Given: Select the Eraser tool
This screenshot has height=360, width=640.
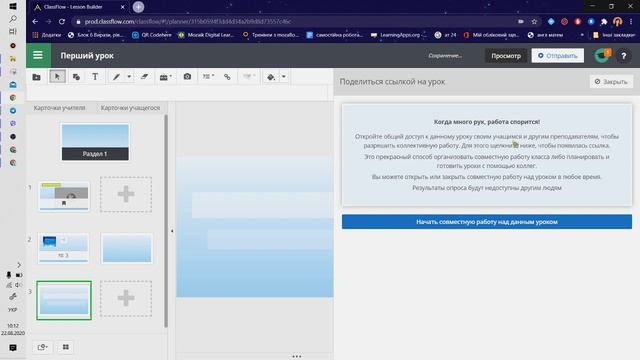Looking at the screenshot, I should (144, 77).
